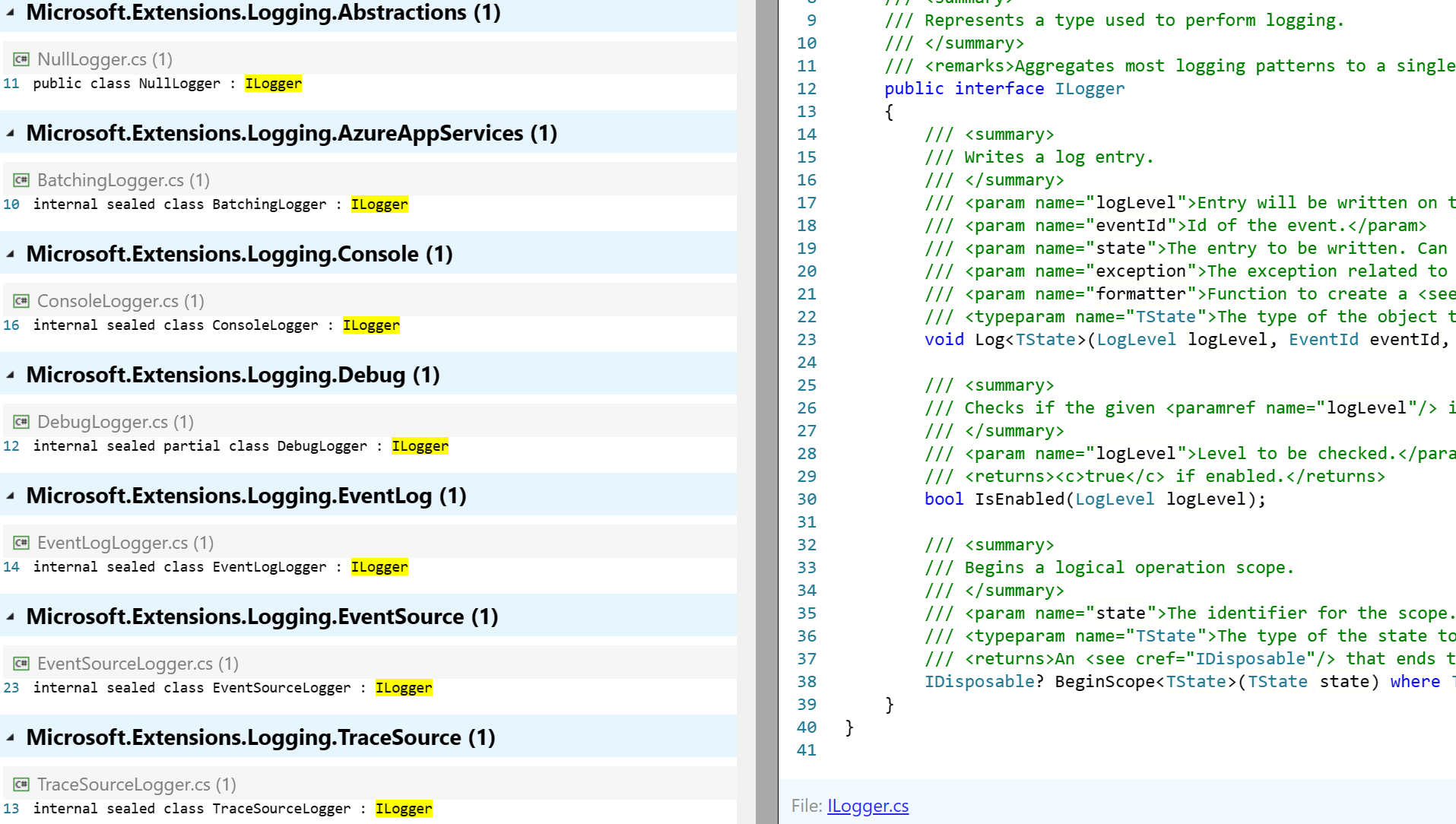Click ILogger in the public interface declaration
This screenshot has height=824, width=1456.
(1090, 89)
